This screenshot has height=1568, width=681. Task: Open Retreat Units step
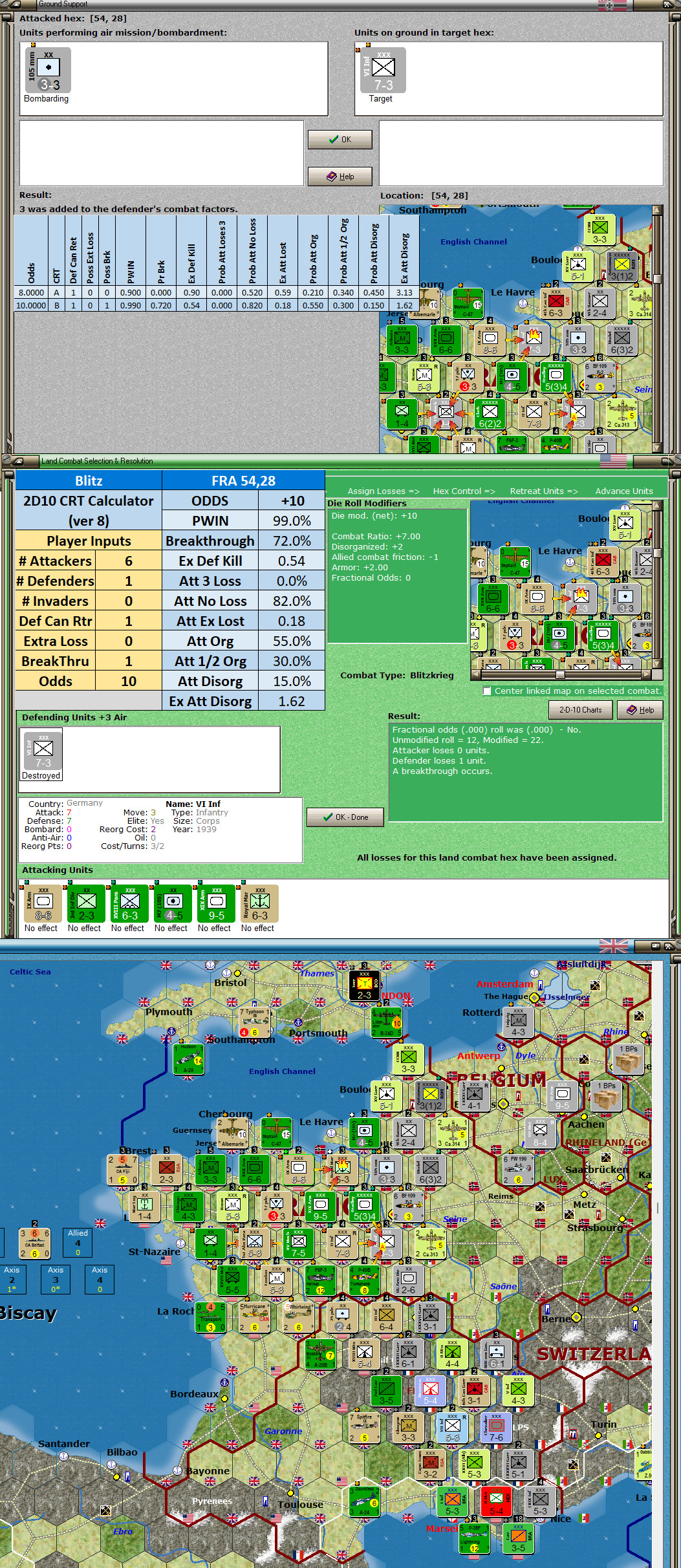[x=544, y=491]
